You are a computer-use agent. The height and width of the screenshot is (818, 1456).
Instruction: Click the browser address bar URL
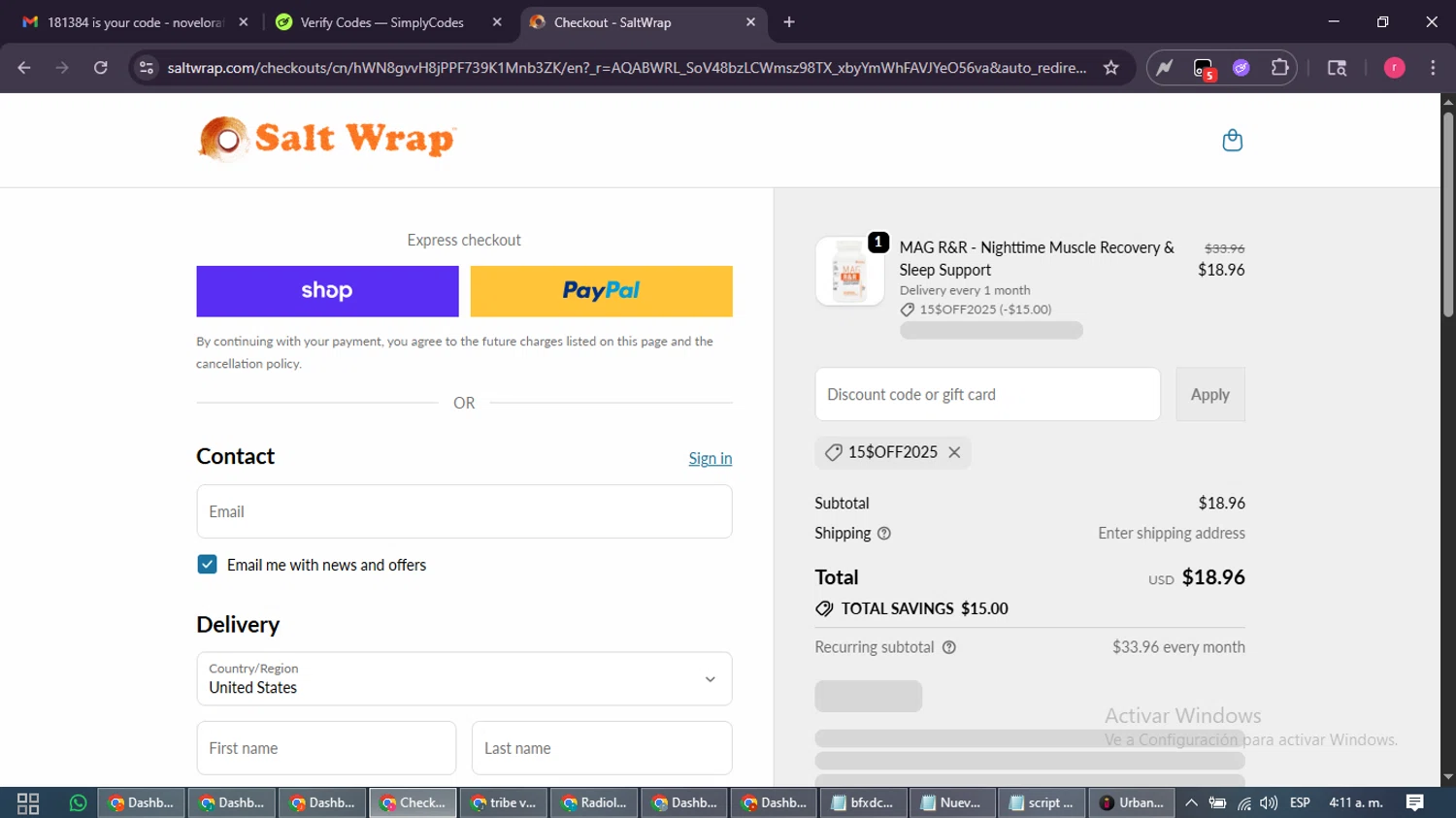626,68
